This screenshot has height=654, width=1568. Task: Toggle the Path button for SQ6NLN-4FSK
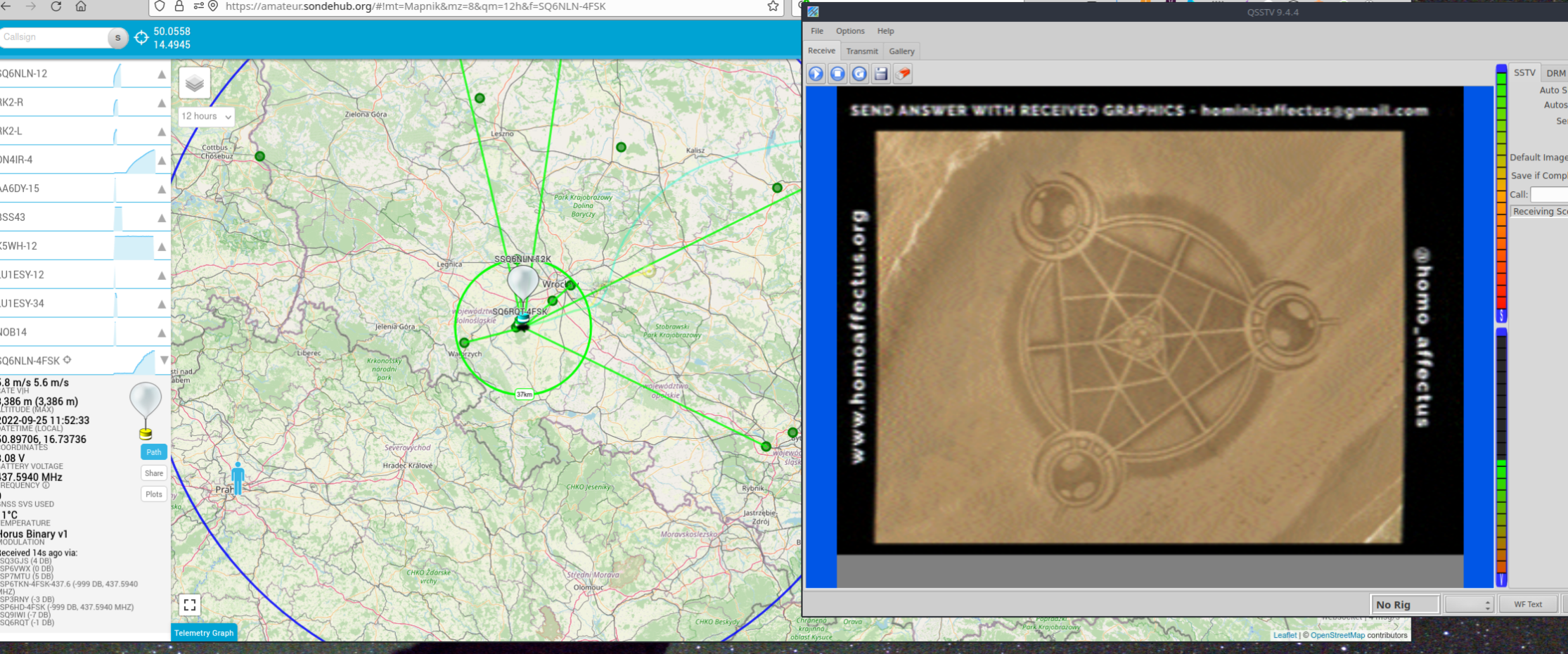point(154,452)
